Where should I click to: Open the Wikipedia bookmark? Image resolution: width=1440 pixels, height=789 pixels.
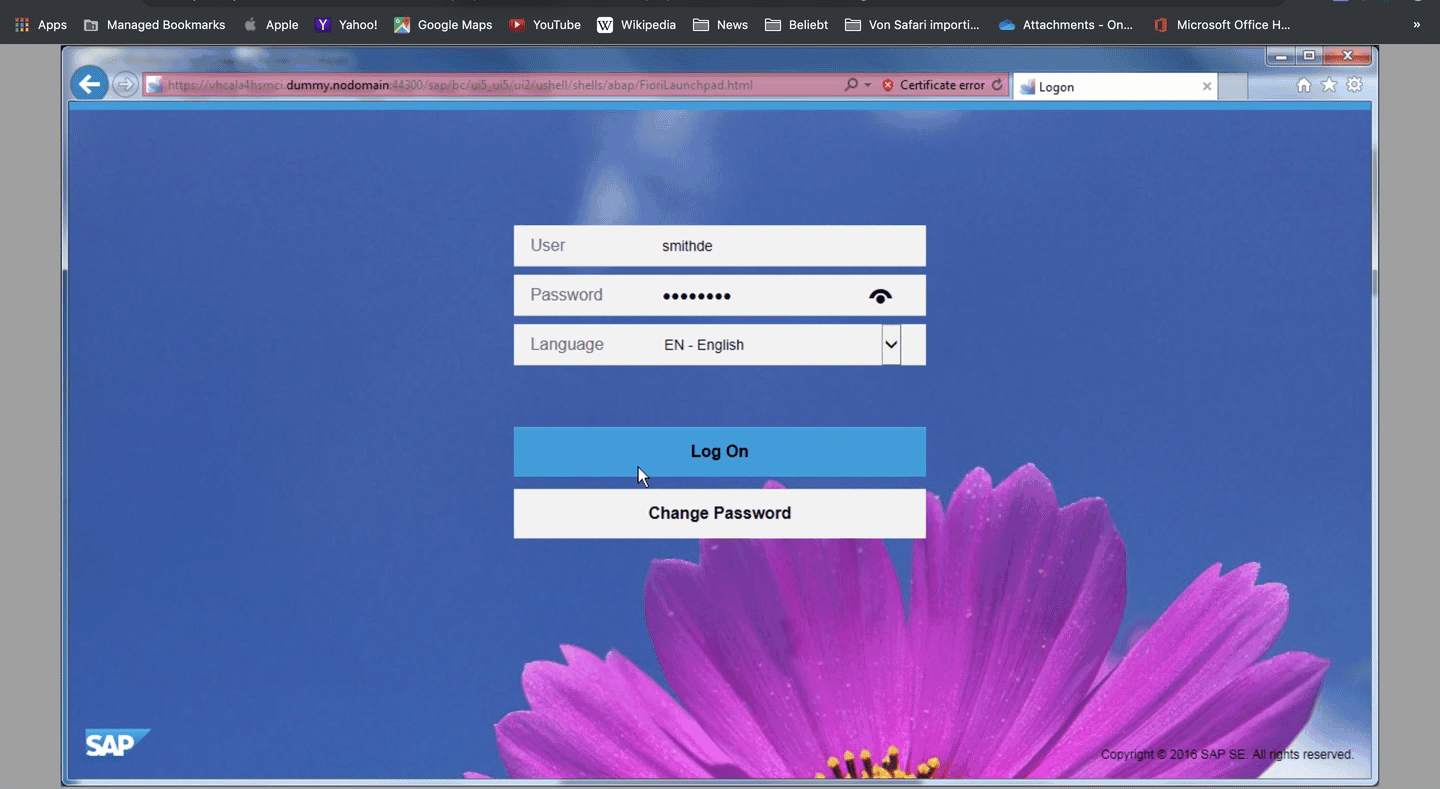pyautogui.click(x=636, y=25)
